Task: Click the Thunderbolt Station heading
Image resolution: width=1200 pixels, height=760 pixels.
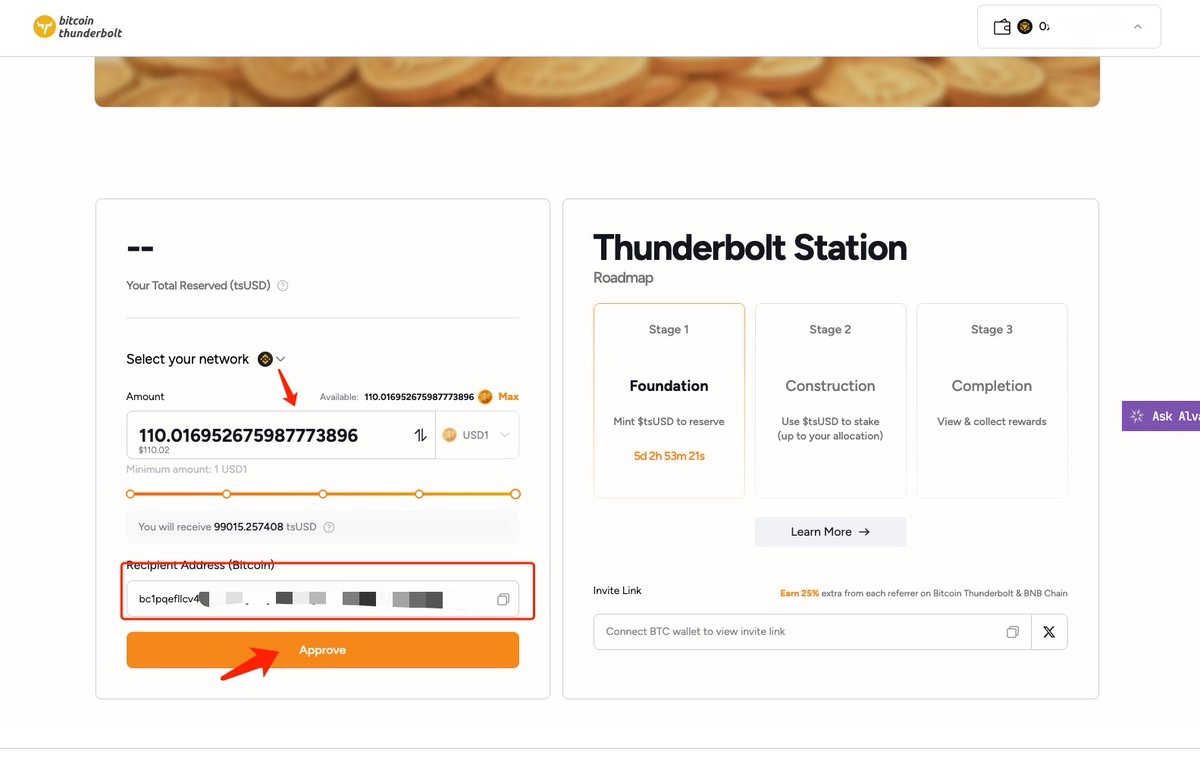Action: click(x=750, y=248)
